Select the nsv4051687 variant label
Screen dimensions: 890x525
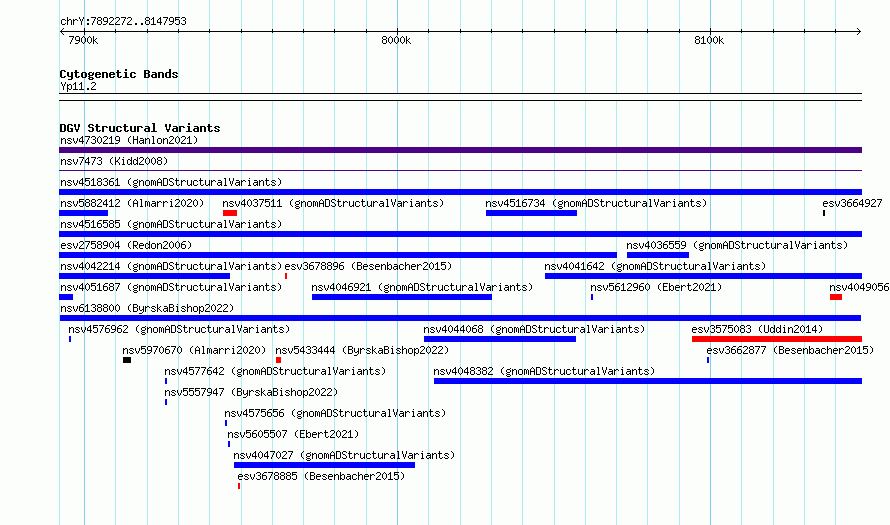pos(171,287)
